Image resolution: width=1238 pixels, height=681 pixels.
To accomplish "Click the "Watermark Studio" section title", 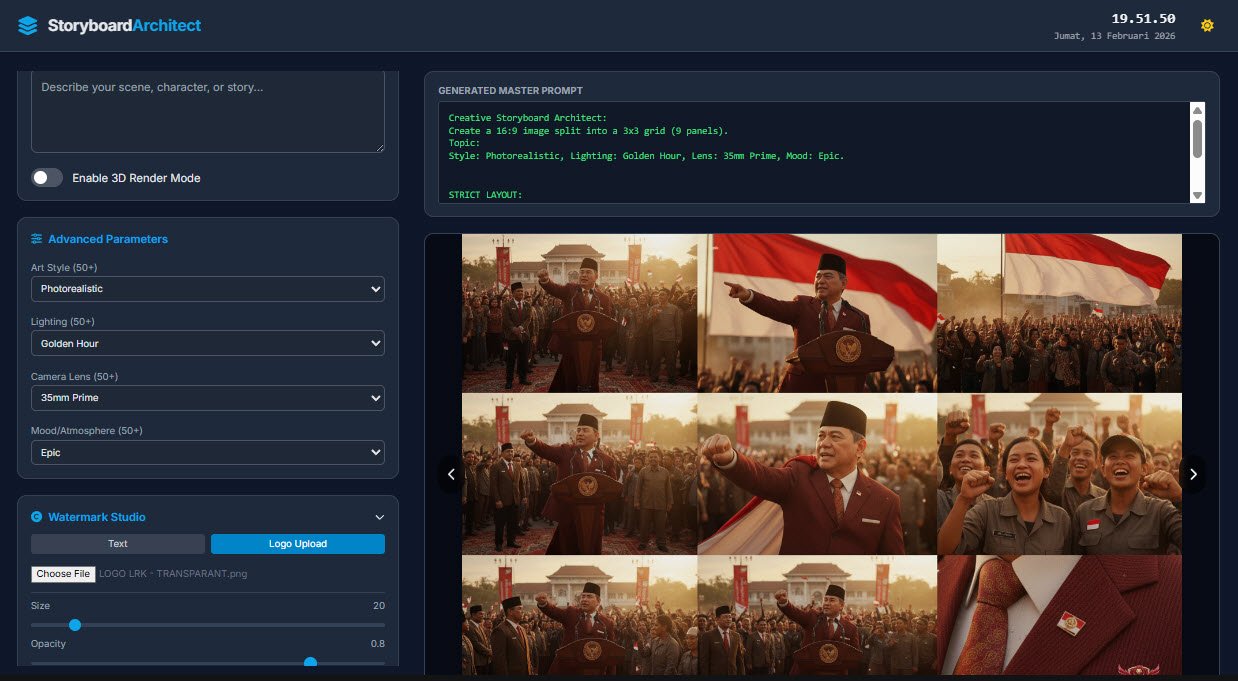I will tap(97, 517).
